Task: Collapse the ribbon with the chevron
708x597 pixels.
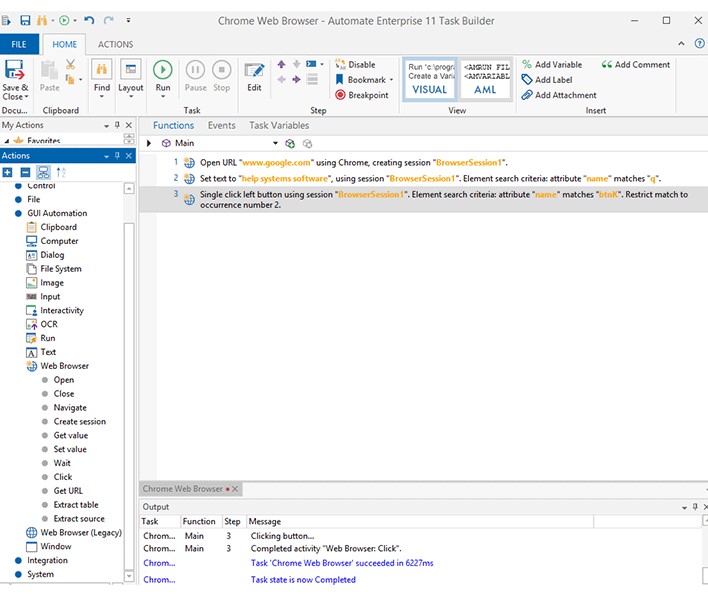Action: point(681,44)
